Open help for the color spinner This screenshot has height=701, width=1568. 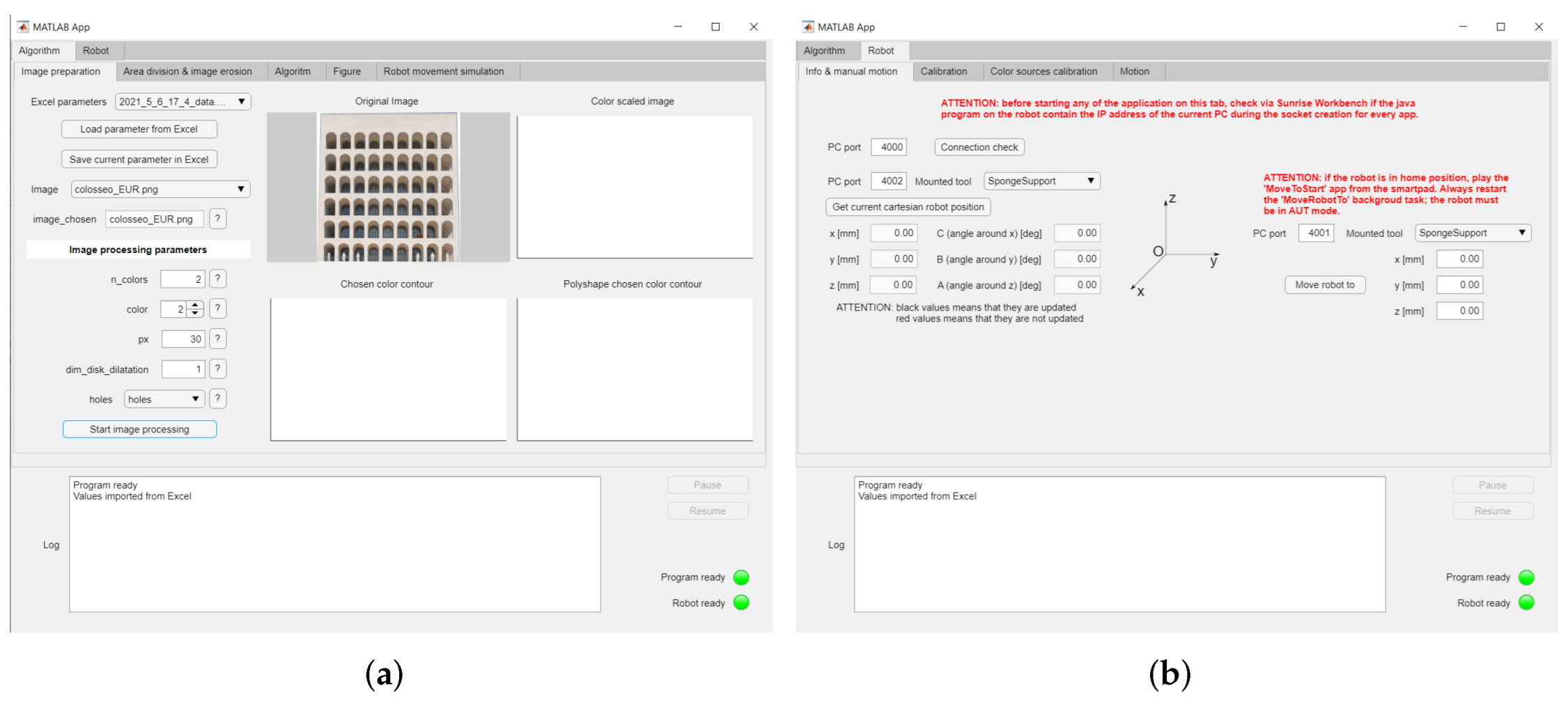pos(217,309)
